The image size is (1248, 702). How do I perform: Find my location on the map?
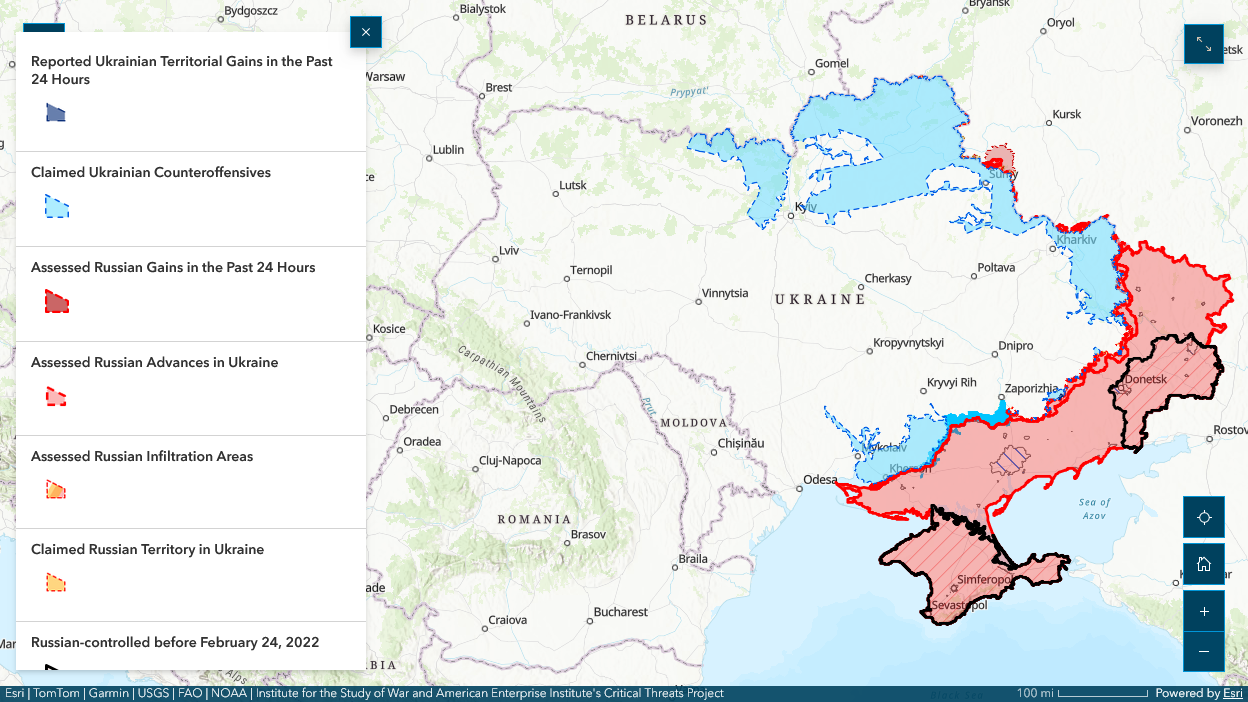(1204, 517)
